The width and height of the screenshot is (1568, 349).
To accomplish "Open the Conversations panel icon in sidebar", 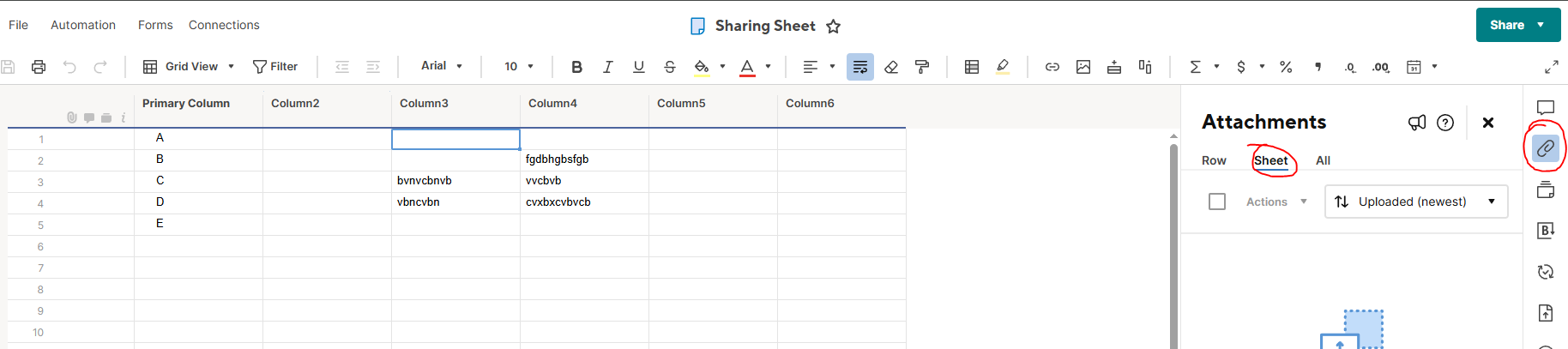I will click(1546, 107).
